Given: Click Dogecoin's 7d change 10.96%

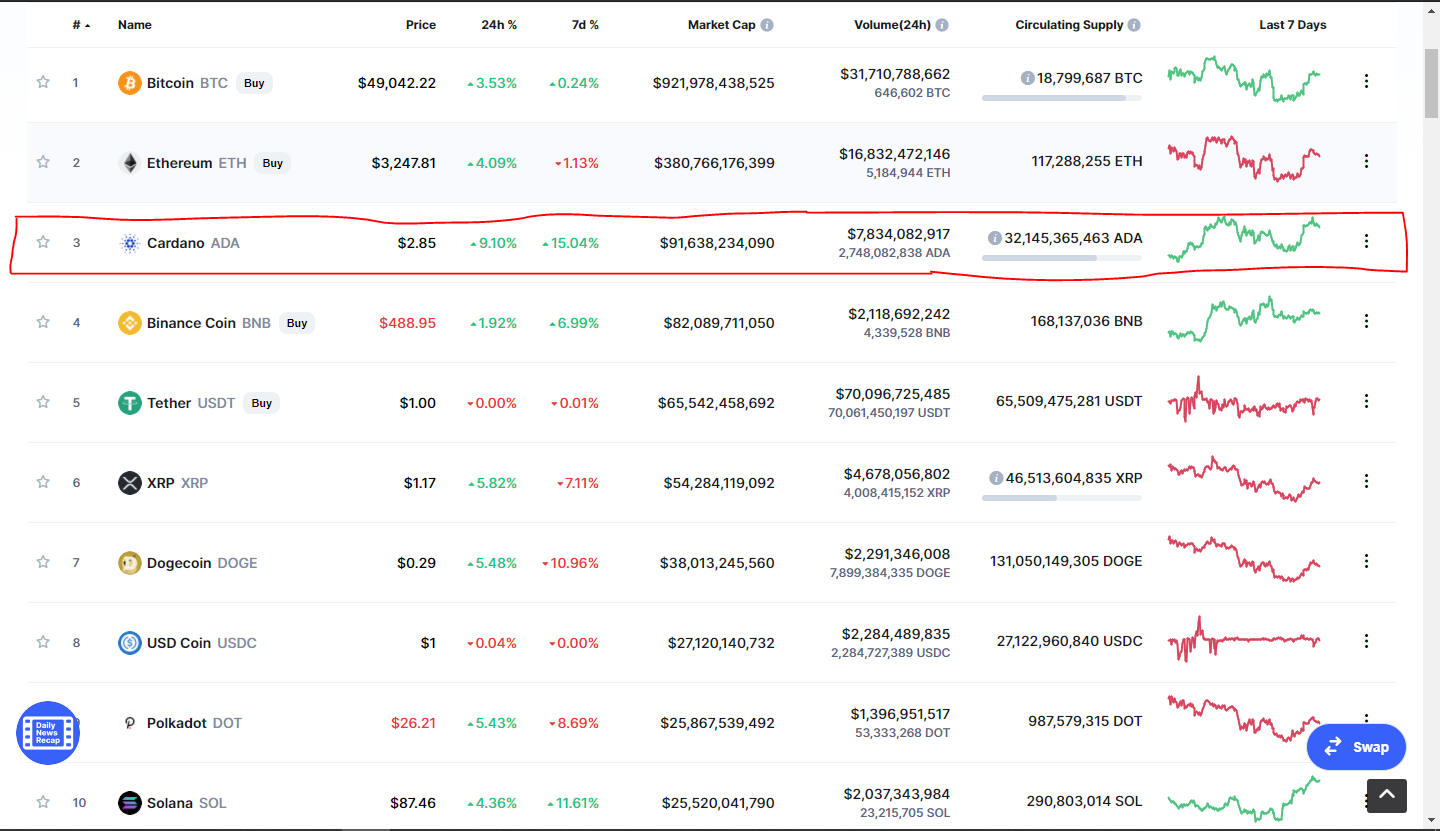Looking at the screenshot, I should (x=570, y=563).
